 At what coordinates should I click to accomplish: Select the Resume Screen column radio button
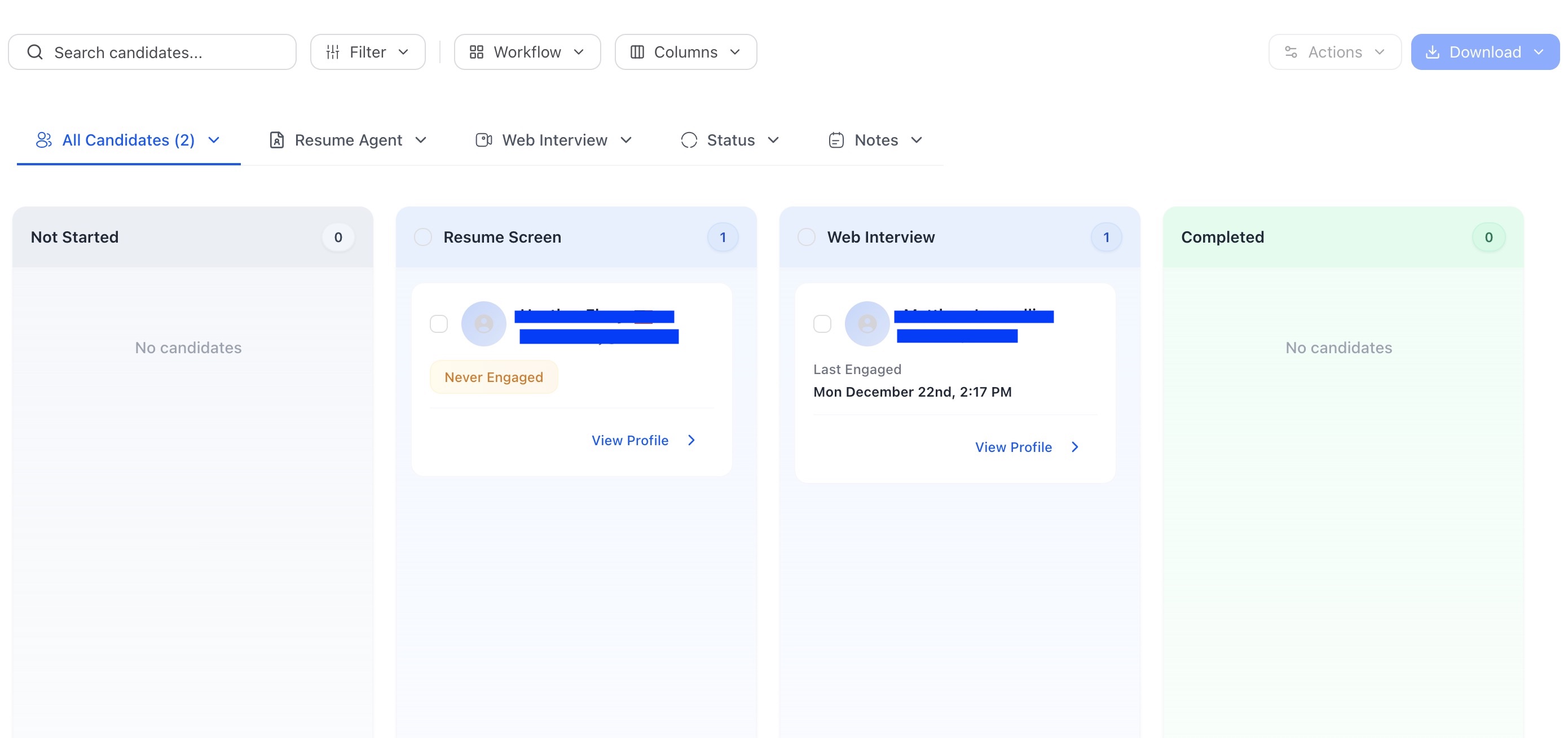click(x=422, y=237)
